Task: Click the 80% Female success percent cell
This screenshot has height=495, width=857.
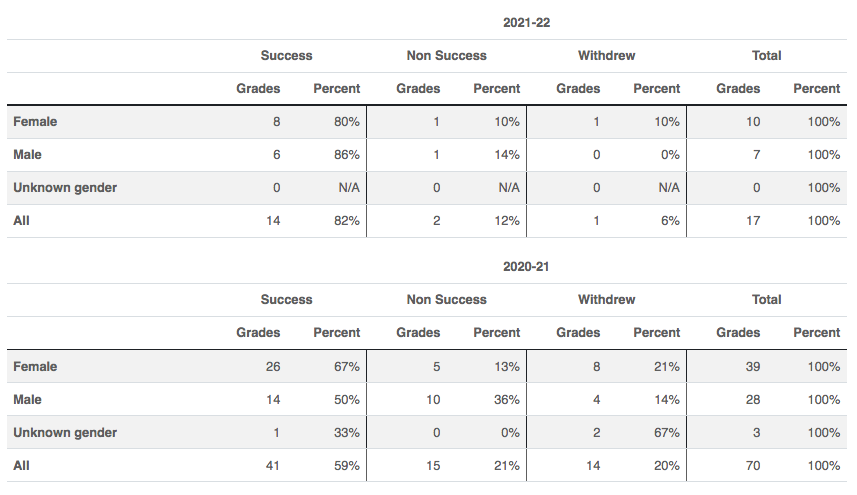Action: pyautogui.click(x=347, y=122)
